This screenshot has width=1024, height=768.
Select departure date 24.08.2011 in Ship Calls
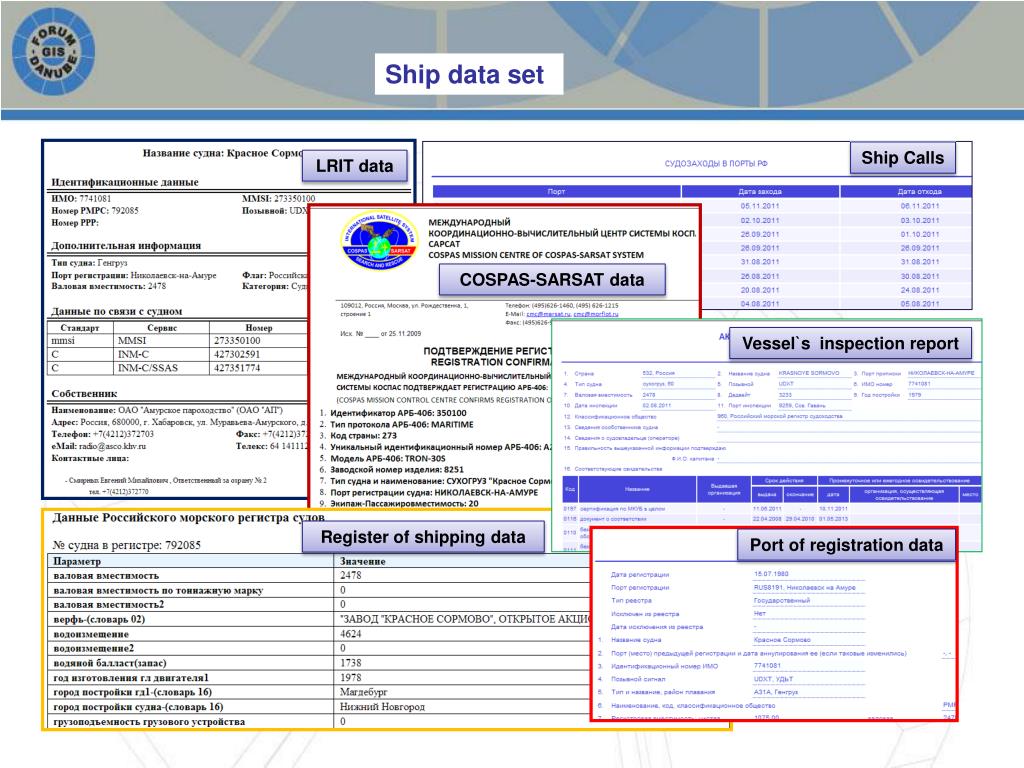[920, 290]
